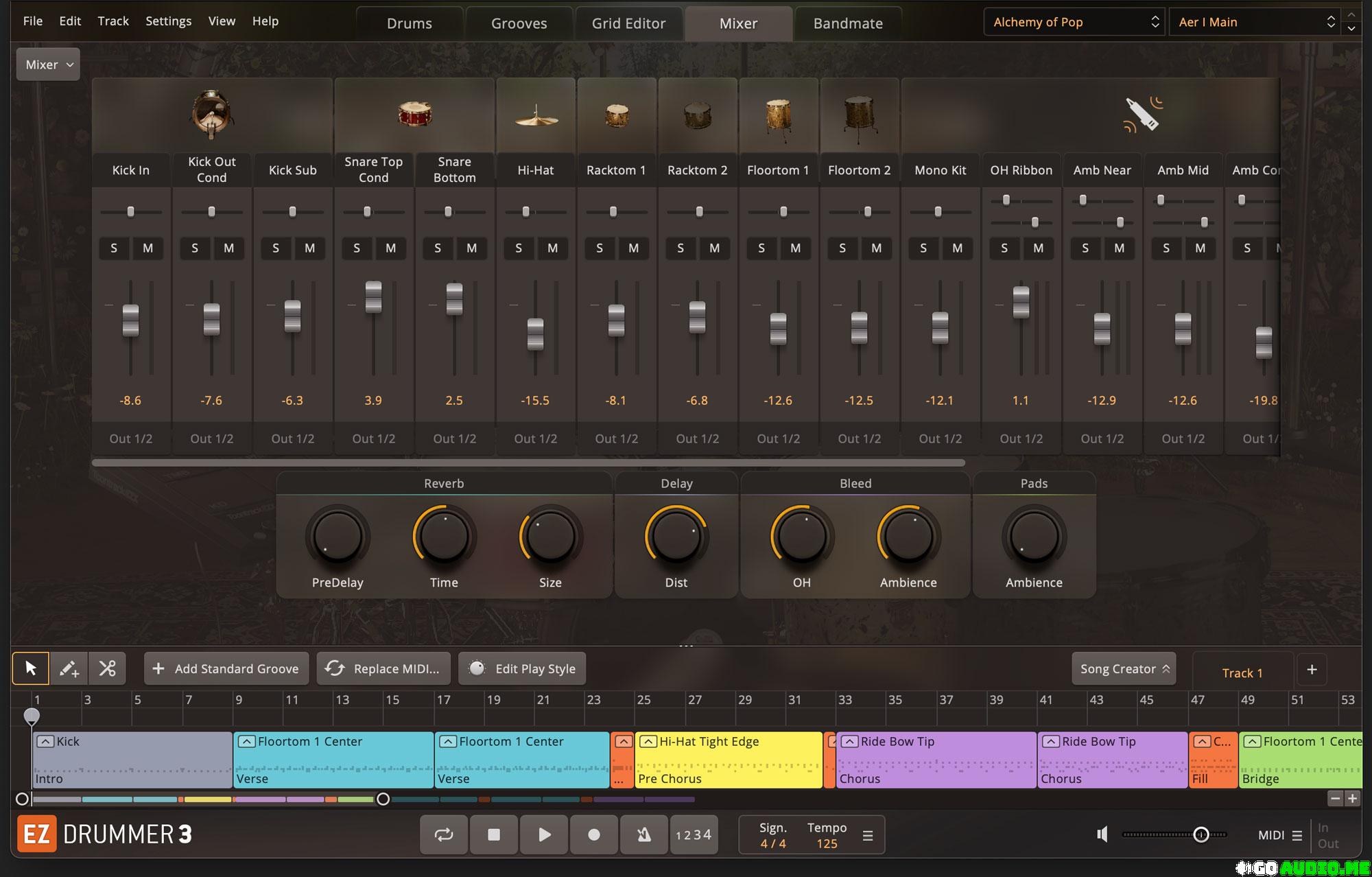Mute the Mono Kit channel
Viewport: 1372px width, 877px height.
(x=957, y=248)
